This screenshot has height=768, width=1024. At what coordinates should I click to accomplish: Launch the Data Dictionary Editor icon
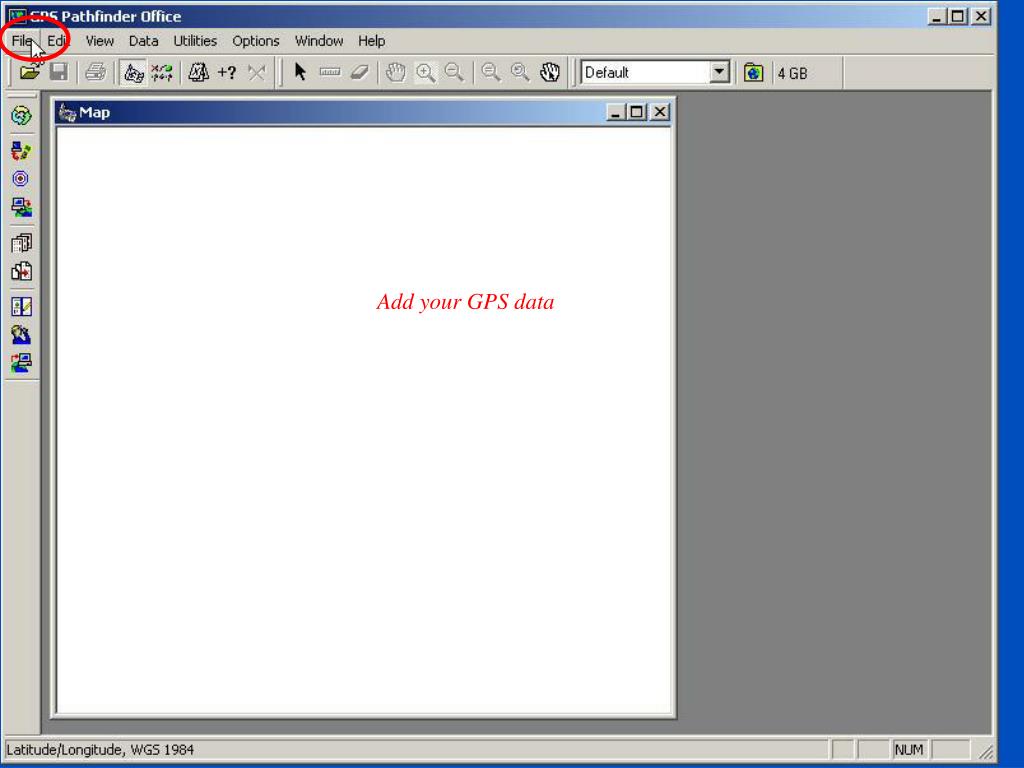pyautogui.click(x=21, y=306)
